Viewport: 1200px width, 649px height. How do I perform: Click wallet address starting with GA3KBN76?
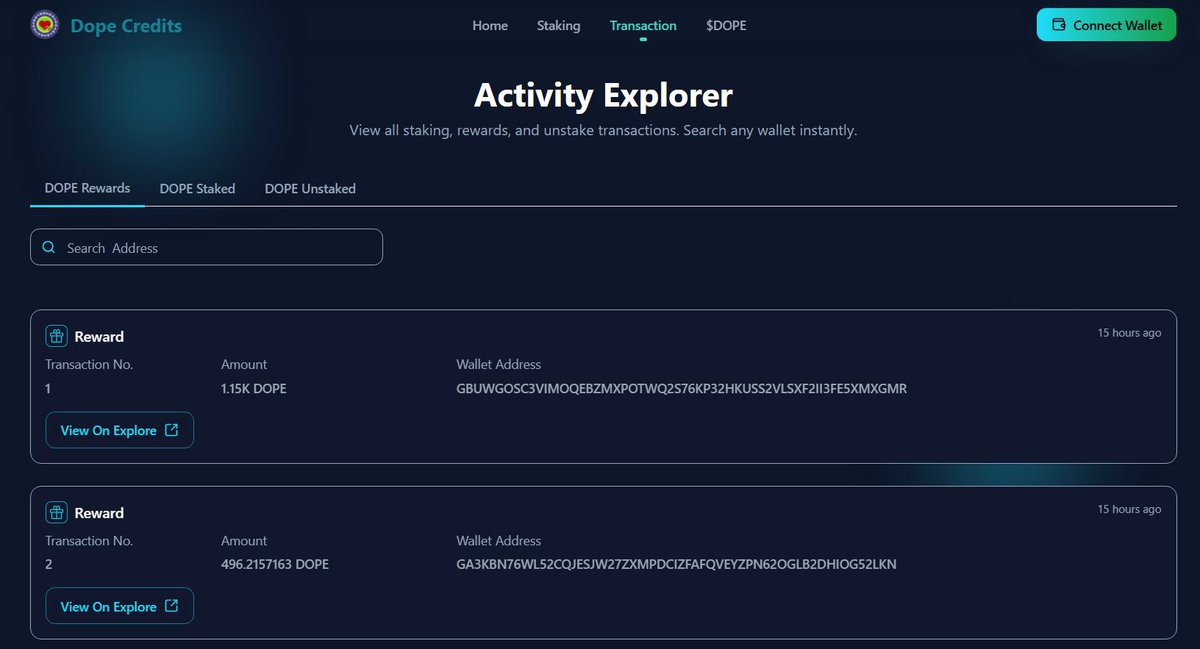[676, 564]
